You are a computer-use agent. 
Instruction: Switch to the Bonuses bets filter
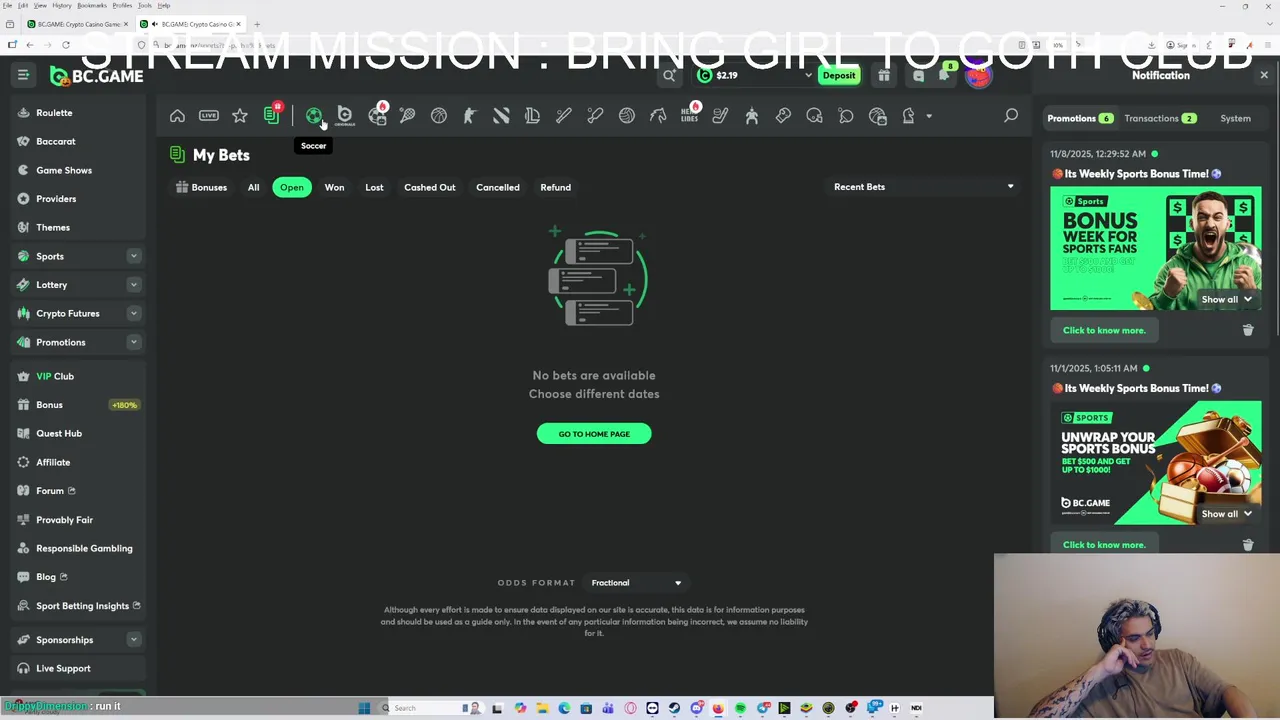(201, 187)
